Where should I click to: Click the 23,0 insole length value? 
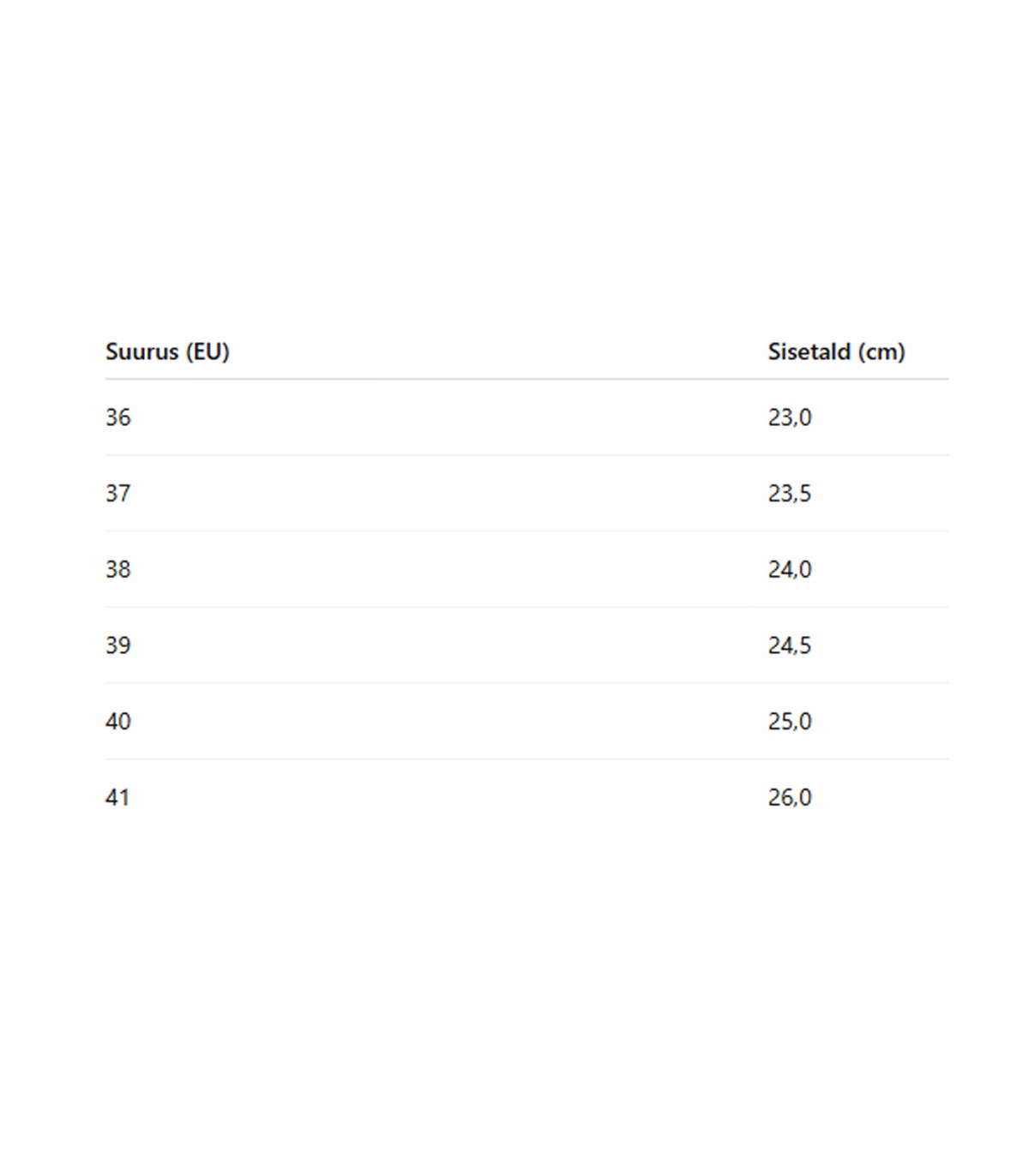pyautogui.click(x=789, y=417)
